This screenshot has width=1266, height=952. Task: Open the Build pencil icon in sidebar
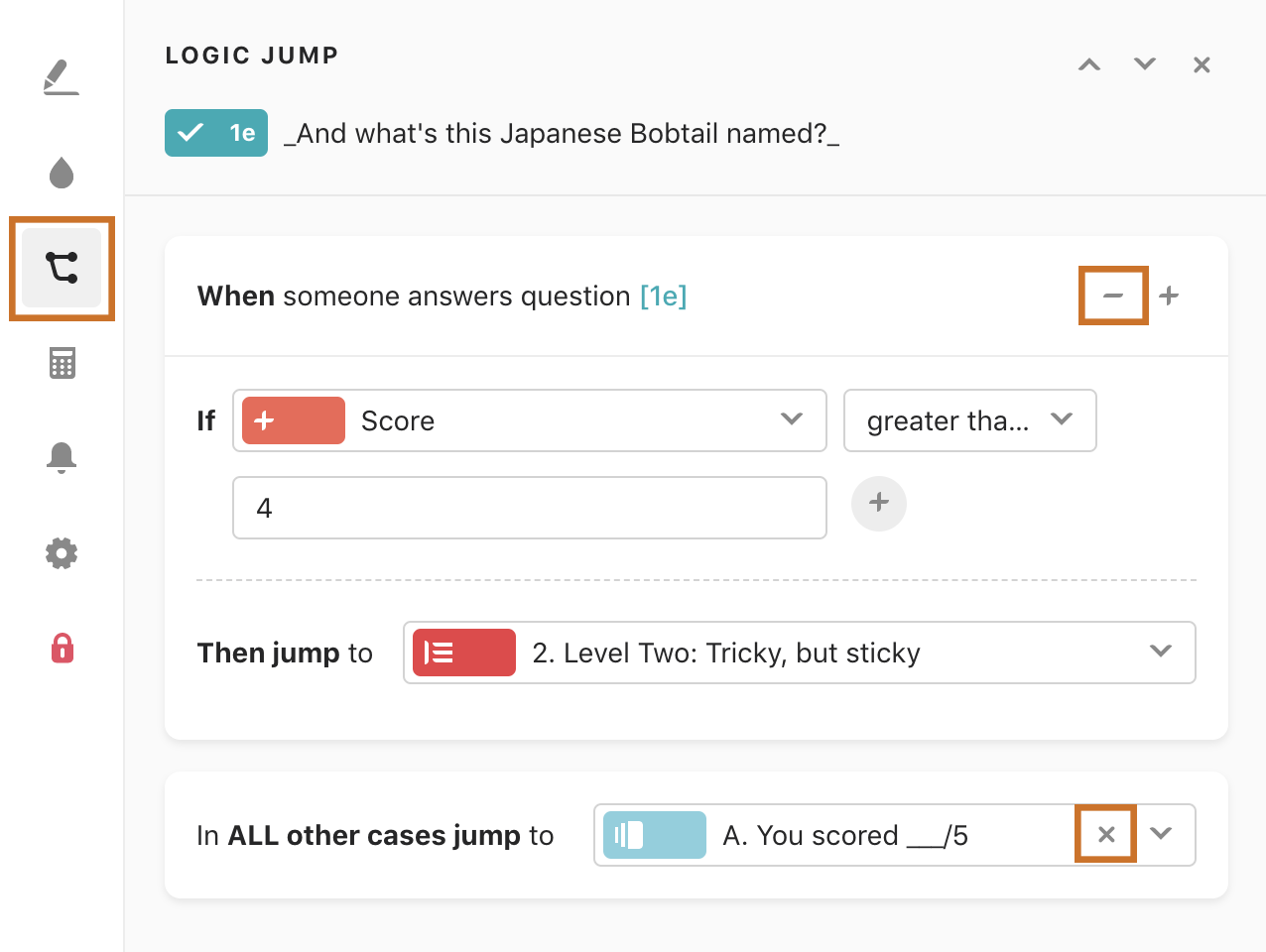click(62, 77)
